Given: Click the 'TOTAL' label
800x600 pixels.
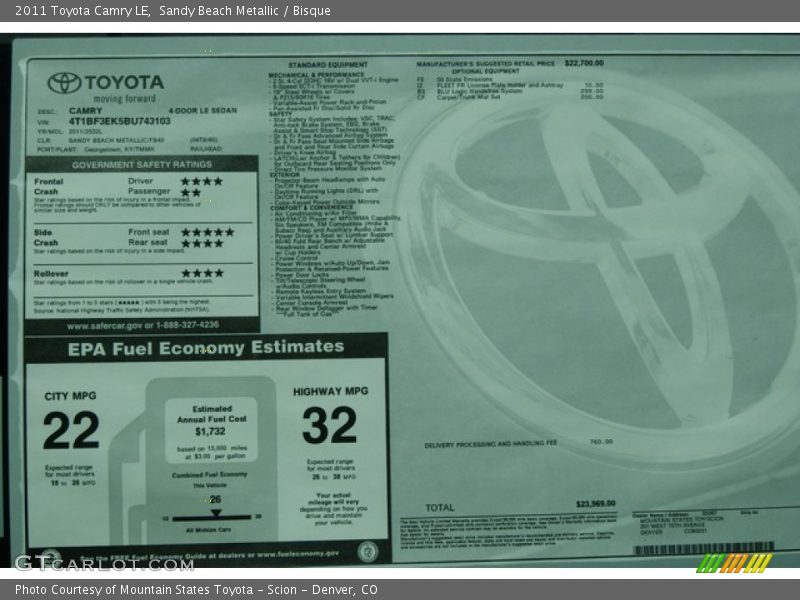Looking at the screenshot, I should coord(440,508).
